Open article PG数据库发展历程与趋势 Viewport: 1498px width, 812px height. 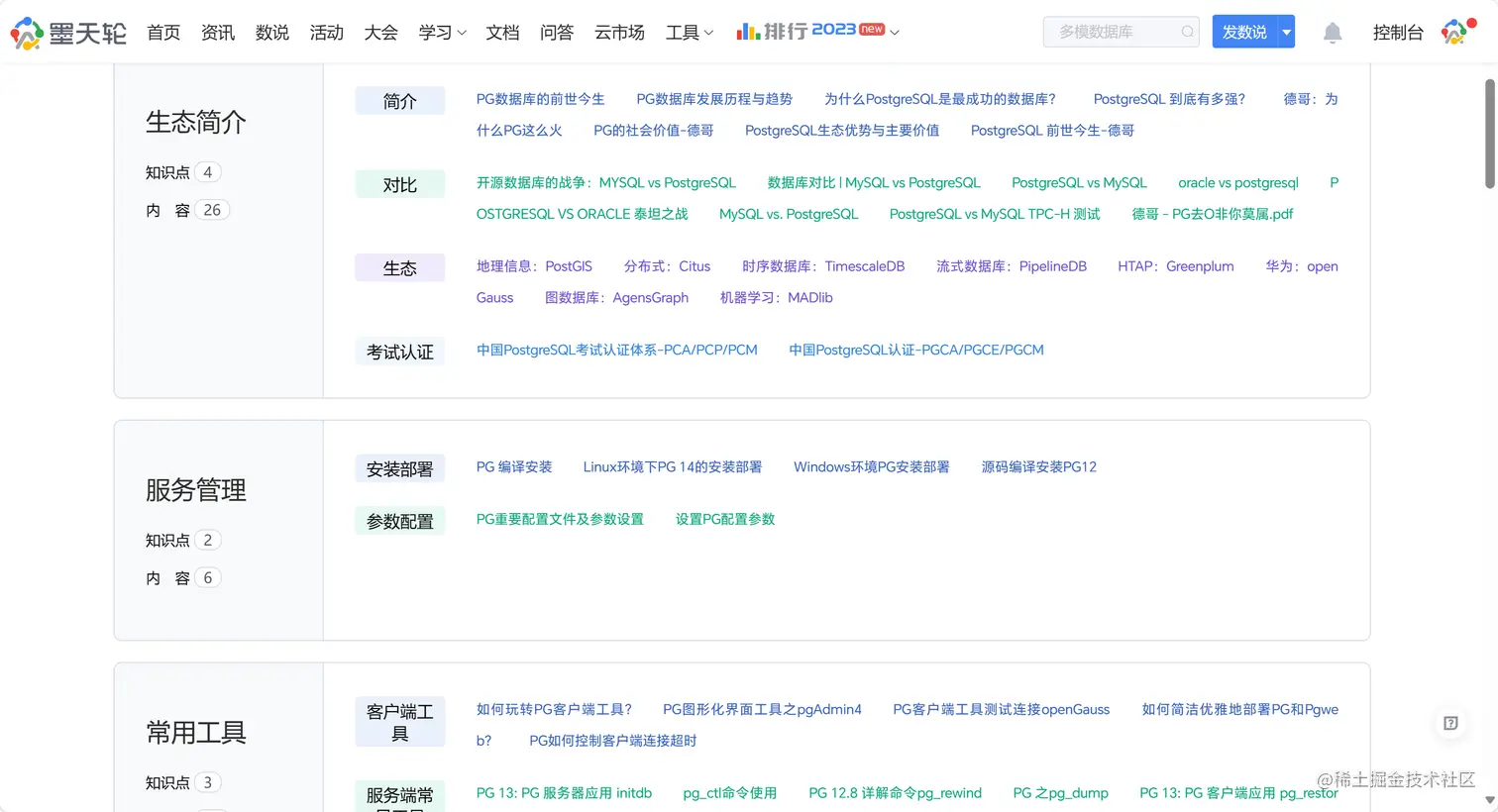click(x=714, y=99)
